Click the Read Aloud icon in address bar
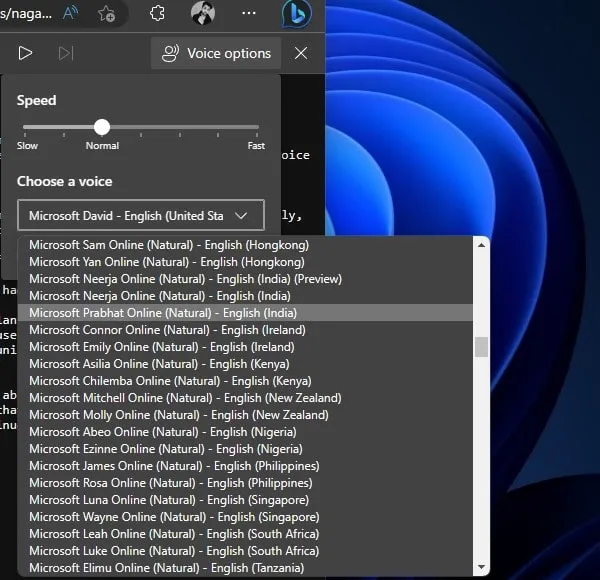This screenshot has height=580, width=600. pyautogui.click(x=70, y=13)
